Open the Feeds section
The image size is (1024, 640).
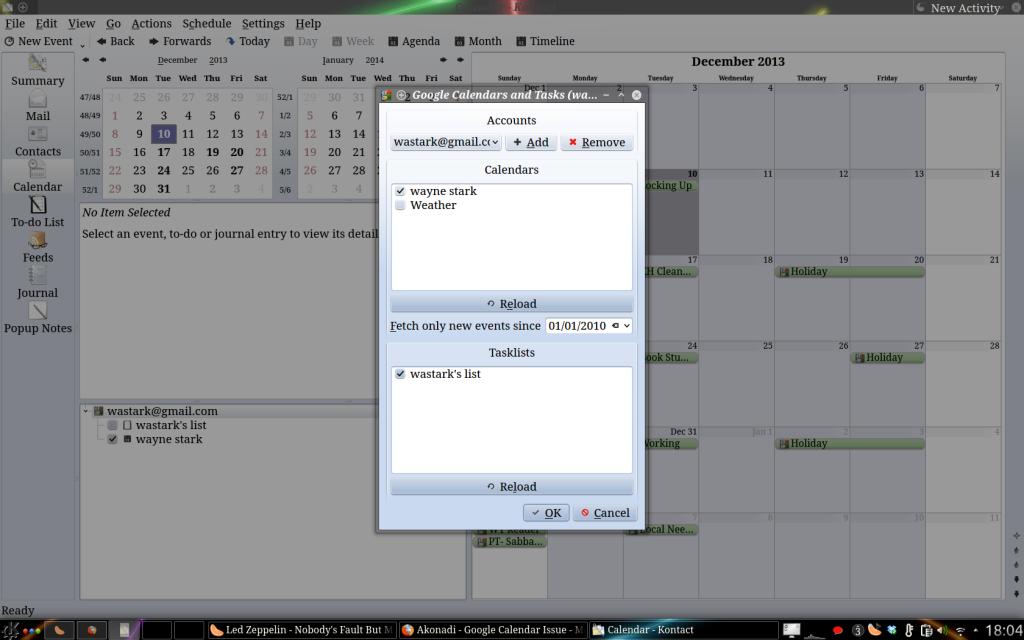(38, 247)
